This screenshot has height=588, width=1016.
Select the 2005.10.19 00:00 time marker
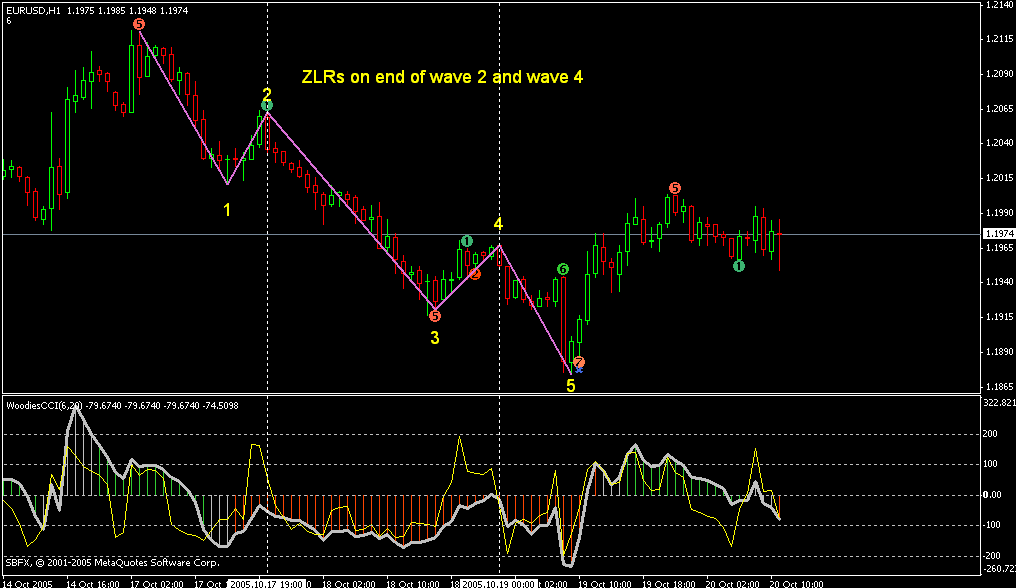coord(498,582)
